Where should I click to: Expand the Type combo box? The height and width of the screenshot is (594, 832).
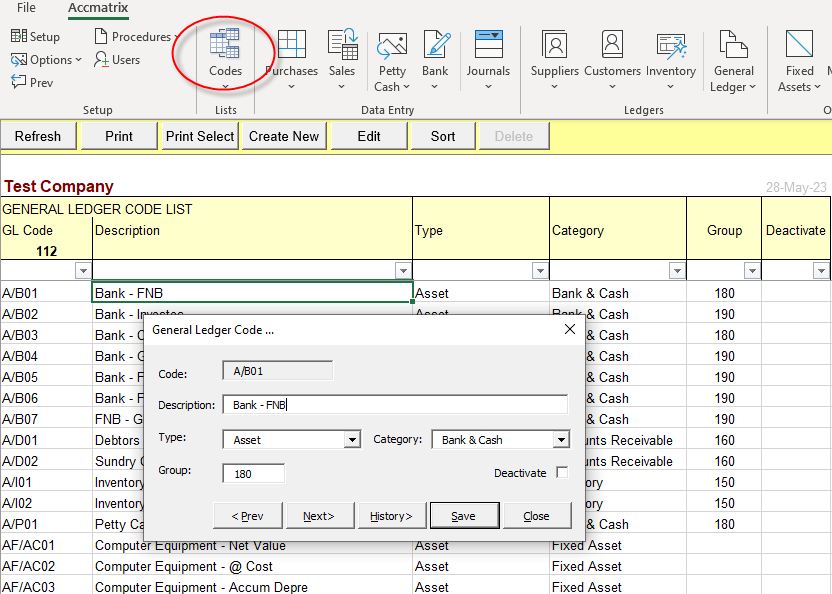tap(352, 440)
